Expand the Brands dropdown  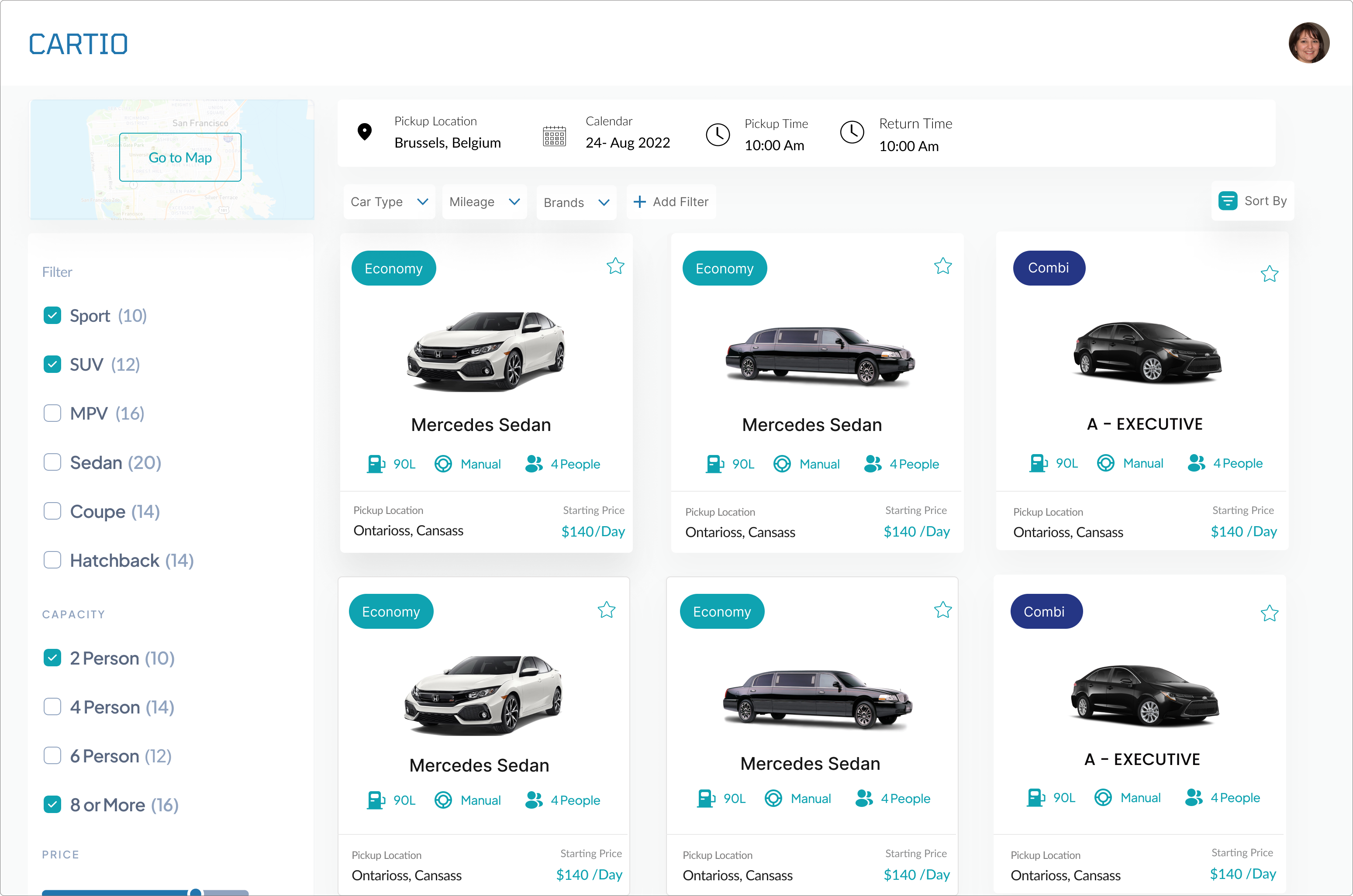pos(576,202)
